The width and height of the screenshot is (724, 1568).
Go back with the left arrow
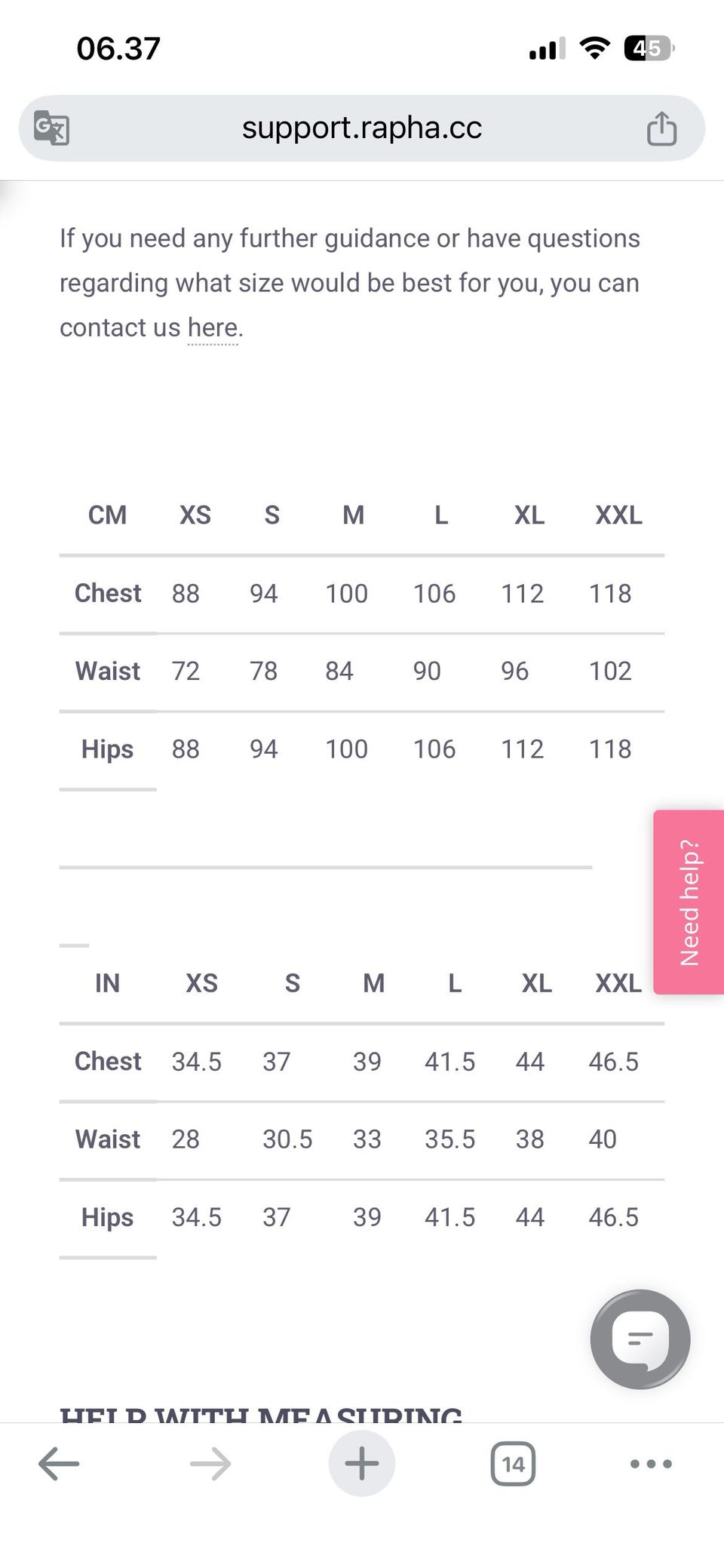59,1464
